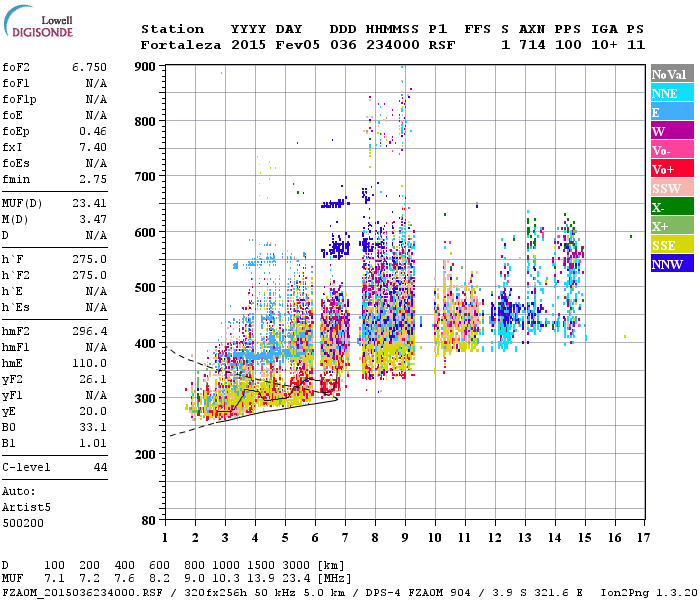Click the year 2015 in header
The image size is (700, 600).
[248, 45]
